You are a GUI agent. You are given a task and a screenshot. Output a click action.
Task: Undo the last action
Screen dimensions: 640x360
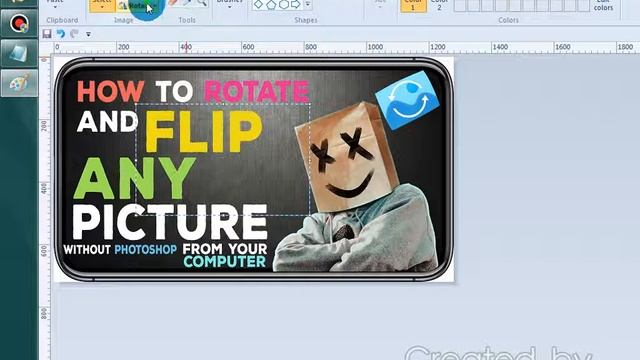61,33
